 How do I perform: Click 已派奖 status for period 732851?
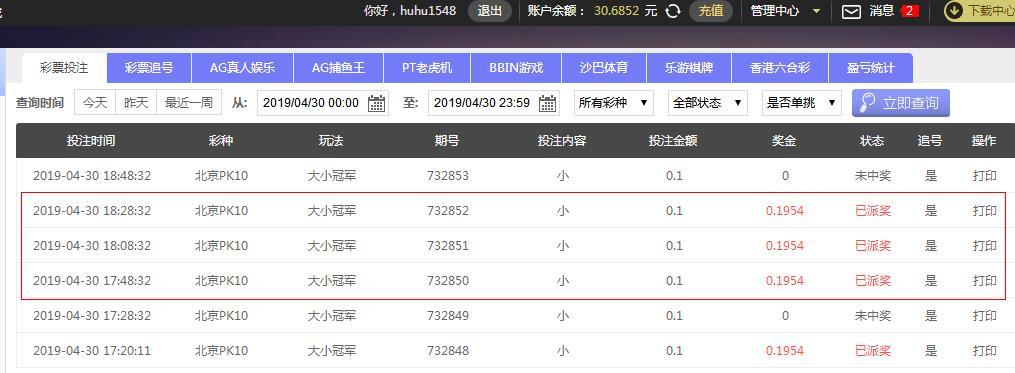pyautogui.click(x=873, y=245)
